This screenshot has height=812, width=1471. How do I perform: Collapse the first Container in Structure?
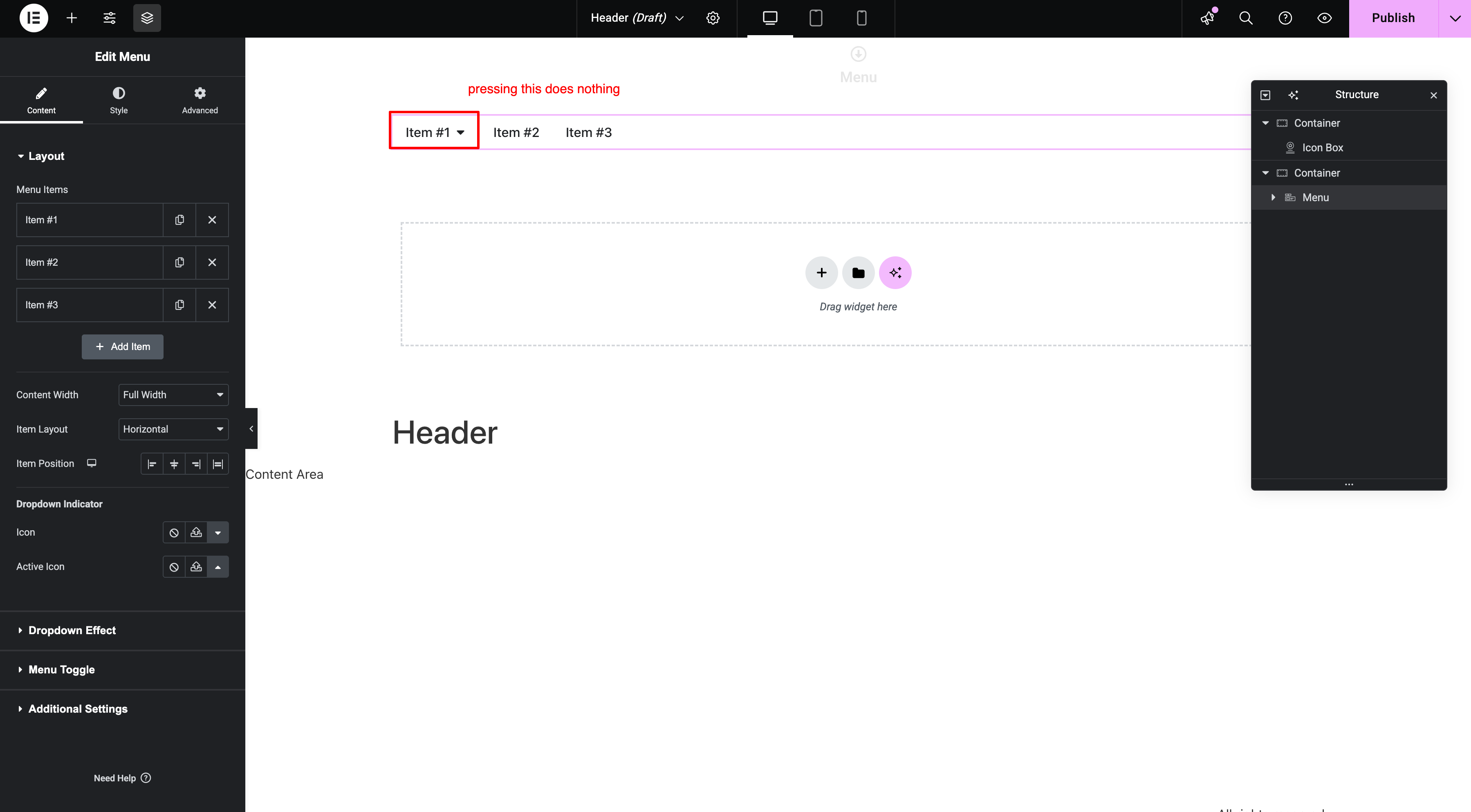[1265, 123]
